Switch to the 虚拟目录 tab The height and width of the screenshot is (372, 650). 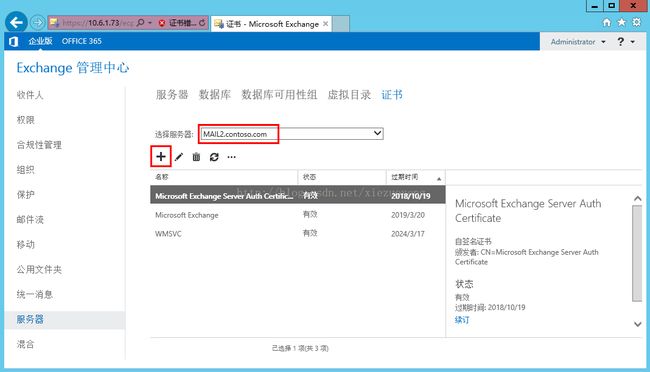pyautogui.click(x=349, y=95)
